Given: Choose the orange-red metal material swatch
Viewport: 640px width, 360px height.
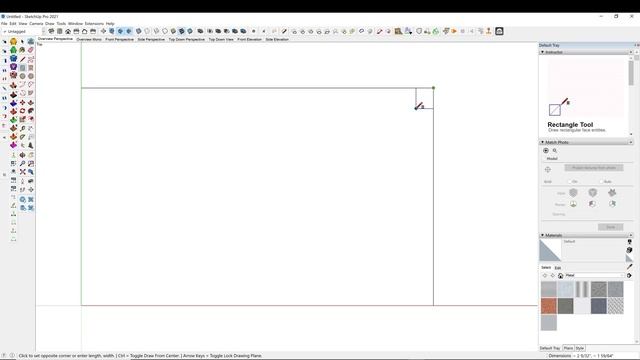Looking at the screenshot, I should tap(549, 306).
